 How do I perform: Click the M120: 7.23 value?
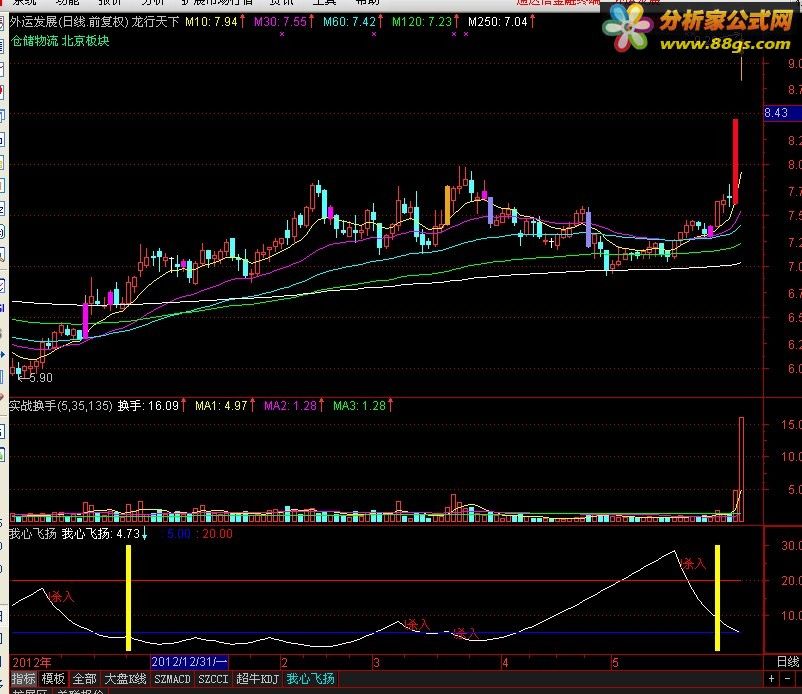pos(422,22)
